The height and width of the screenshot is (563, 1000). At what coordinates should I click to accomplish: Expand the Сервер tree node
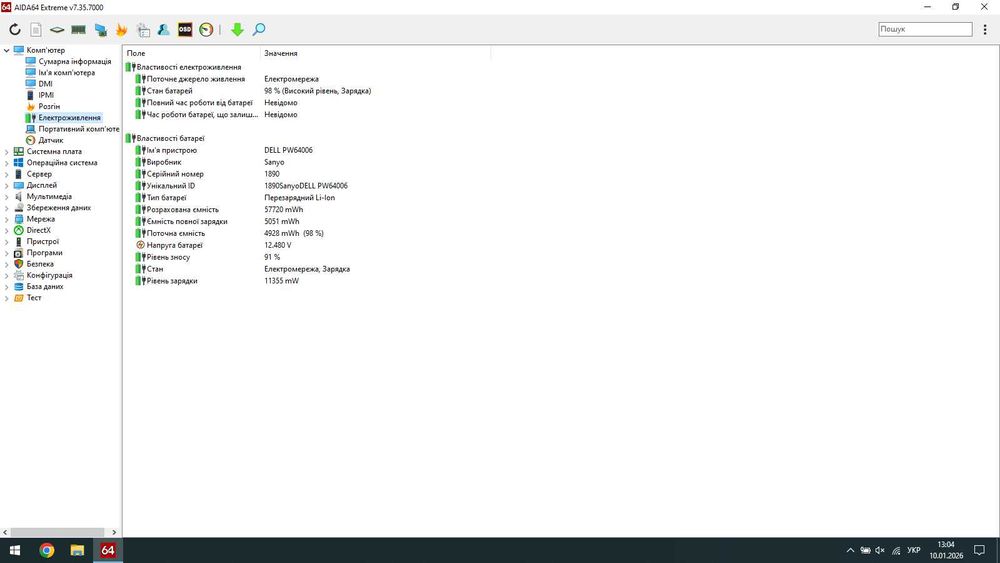point(6,174)
